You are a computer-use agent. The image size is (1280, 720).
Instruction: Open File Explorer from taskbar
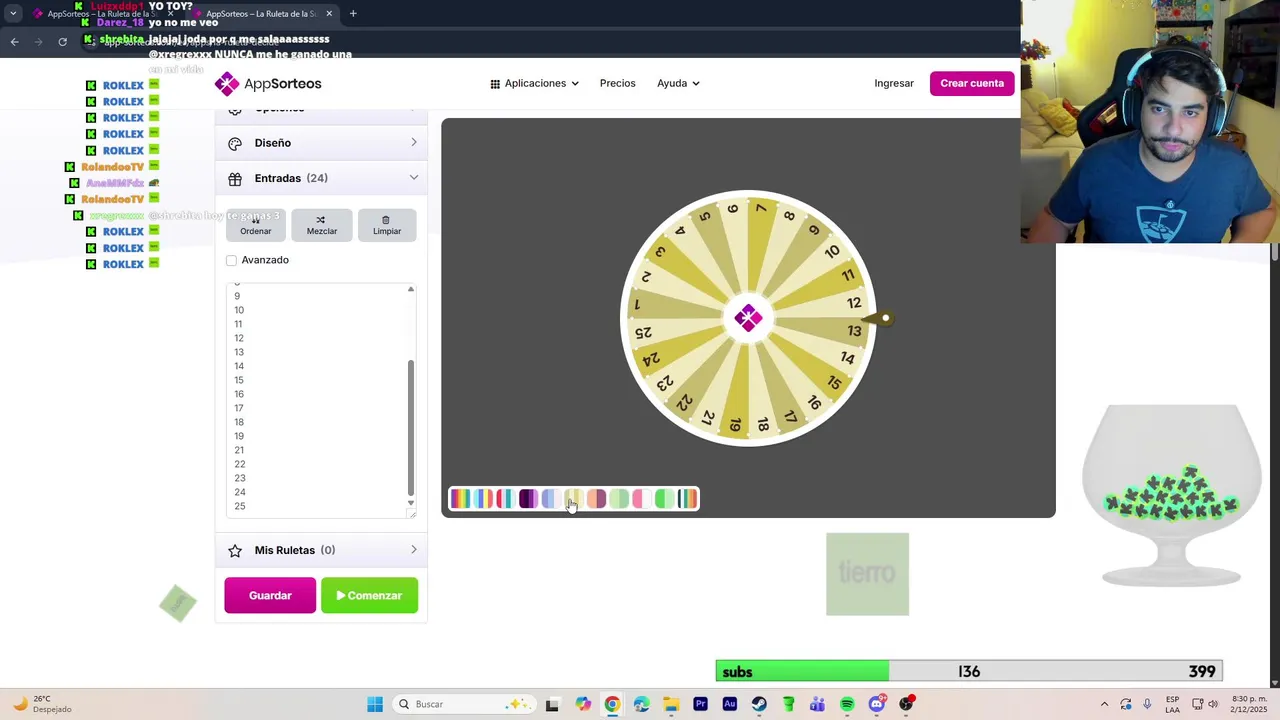pos(671,704)
